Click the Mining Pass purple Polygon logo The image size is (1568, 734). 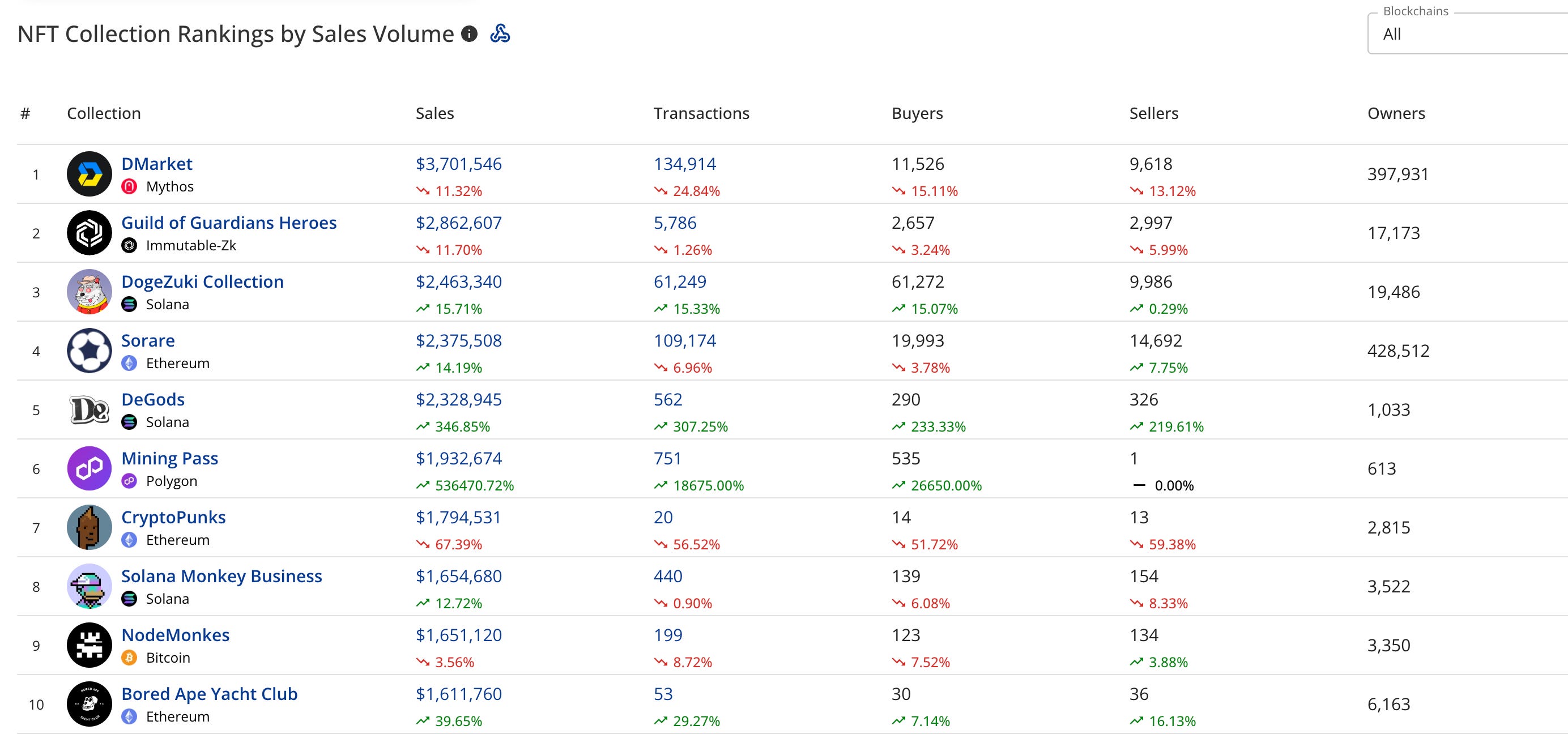click(x=89, y=468)
